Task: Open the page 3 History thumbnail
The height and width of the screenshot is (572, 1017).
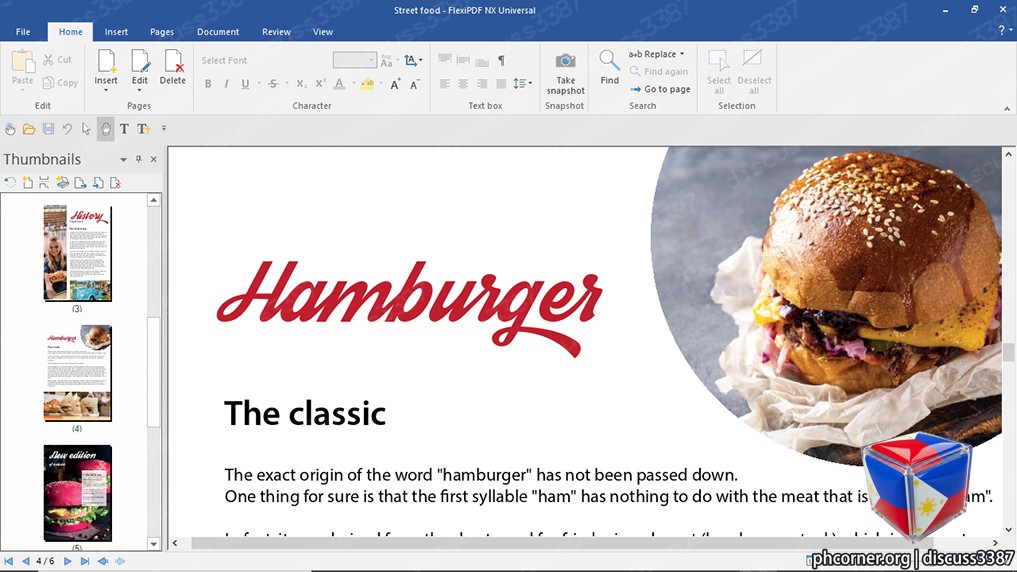Action: tap(77, 253)
